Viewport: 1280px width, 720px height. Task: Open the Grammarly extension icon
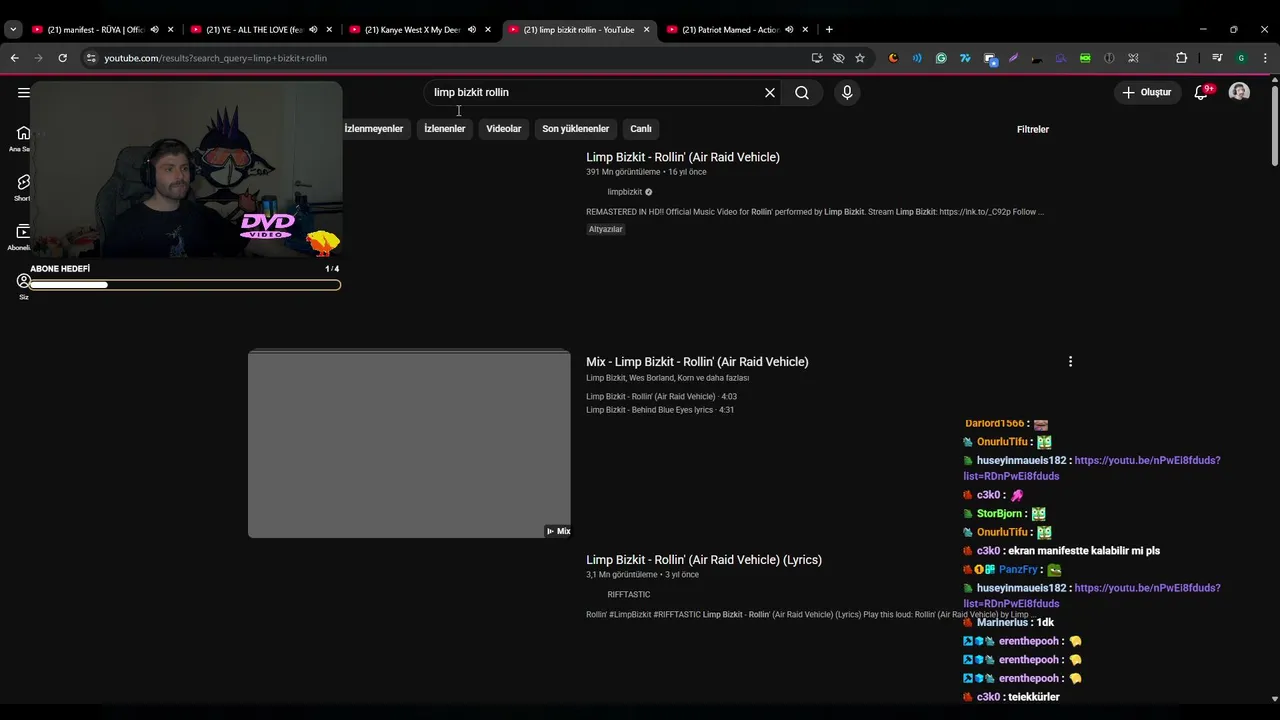point(941,58)
